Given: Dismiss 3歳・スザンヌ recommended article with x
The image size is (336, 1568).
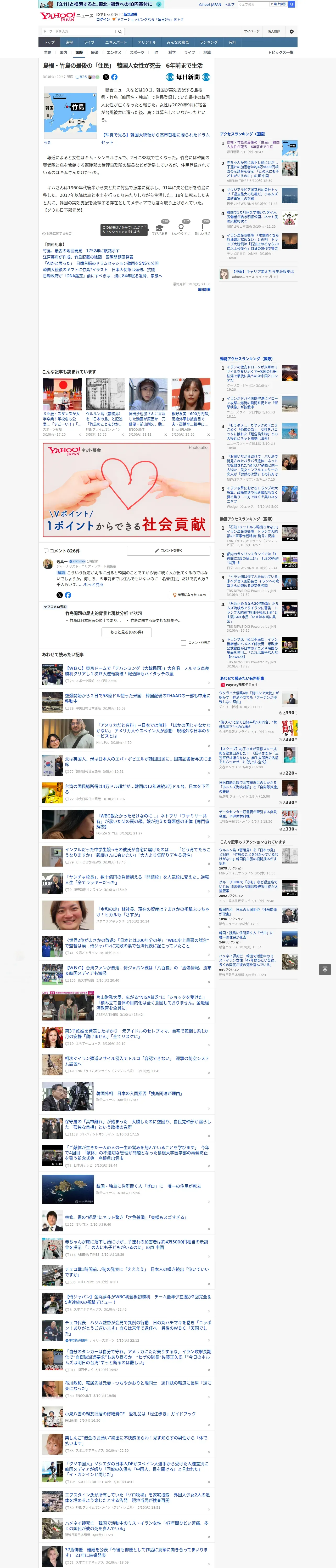Looking at the screenshot, I should (79, 435).
